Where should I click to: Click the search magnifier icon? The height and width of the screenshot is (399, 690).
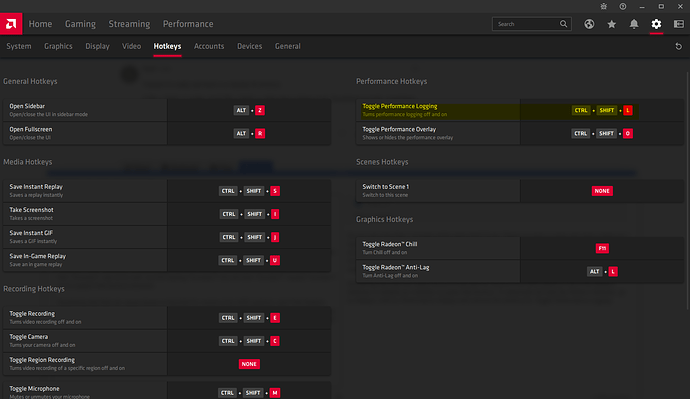pyautogui.click(x=563, y=24)
